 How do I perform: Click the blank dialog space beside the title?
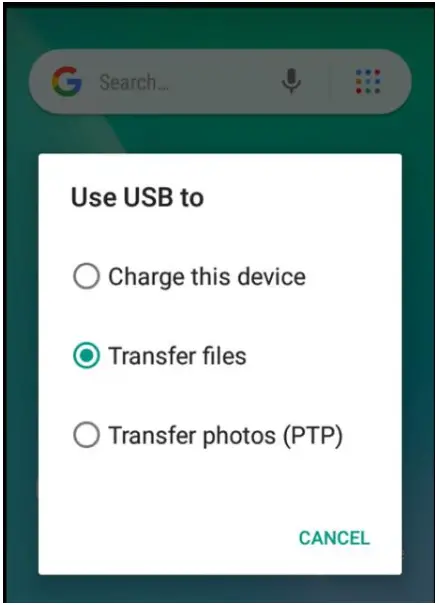[301, 197]
